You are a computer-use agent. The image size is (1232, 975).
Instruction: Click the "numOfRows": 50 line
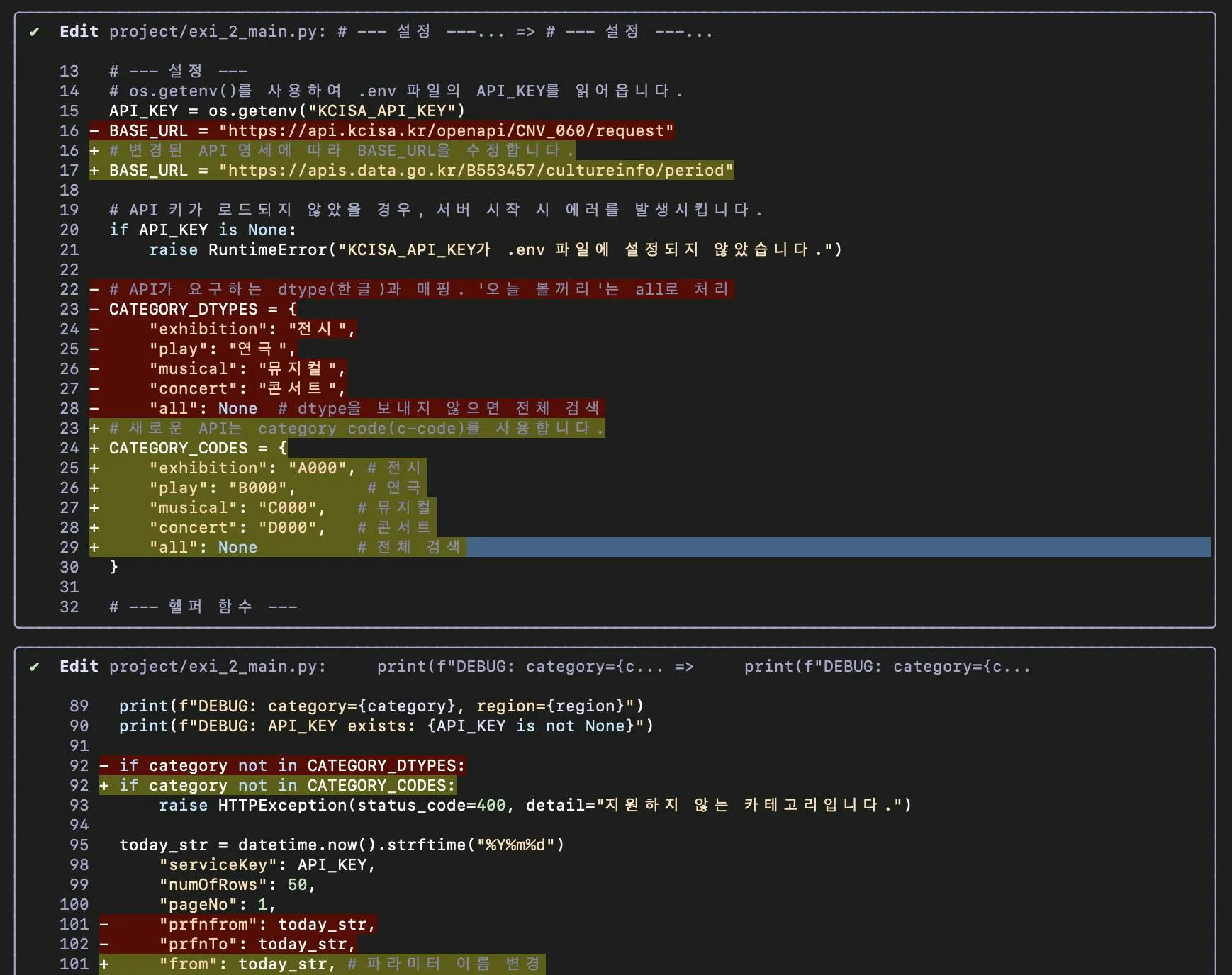point(237,885)
